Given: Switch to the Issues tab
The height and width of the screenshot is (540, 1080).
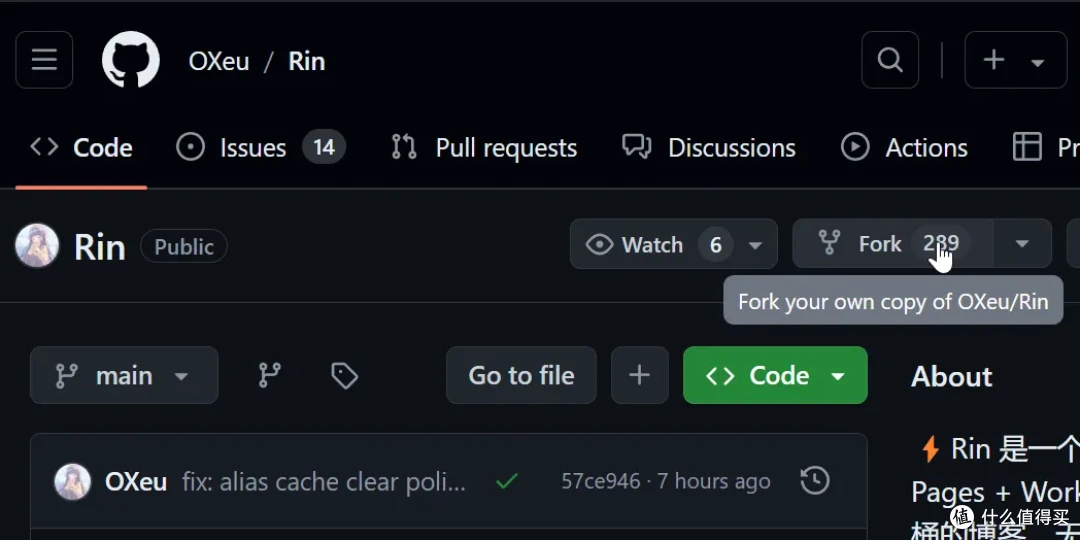Looking at the screenshot, I should pos(260,147).
